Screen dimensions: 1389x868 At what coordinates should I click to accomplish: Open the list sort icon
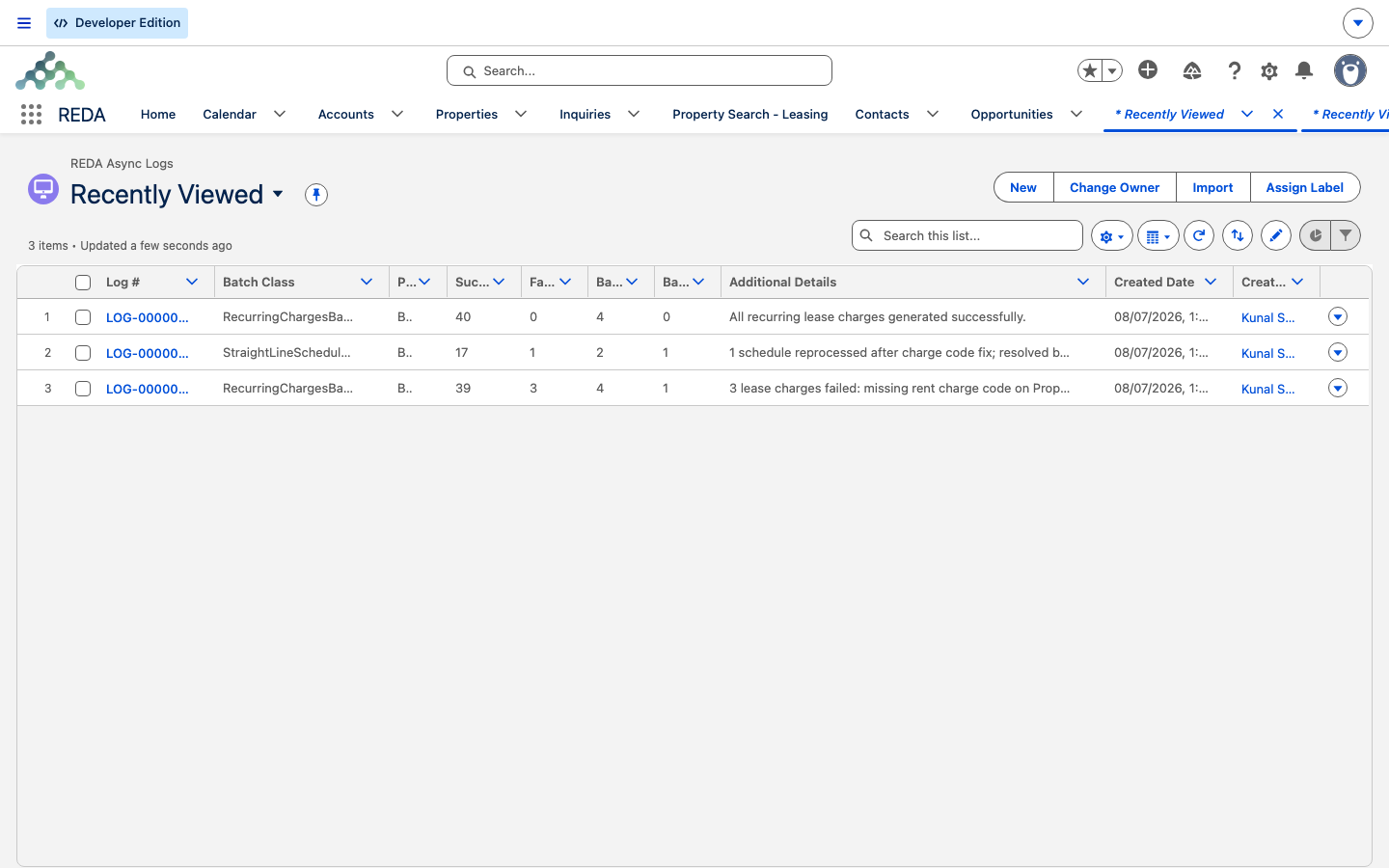pos(1238,235)
